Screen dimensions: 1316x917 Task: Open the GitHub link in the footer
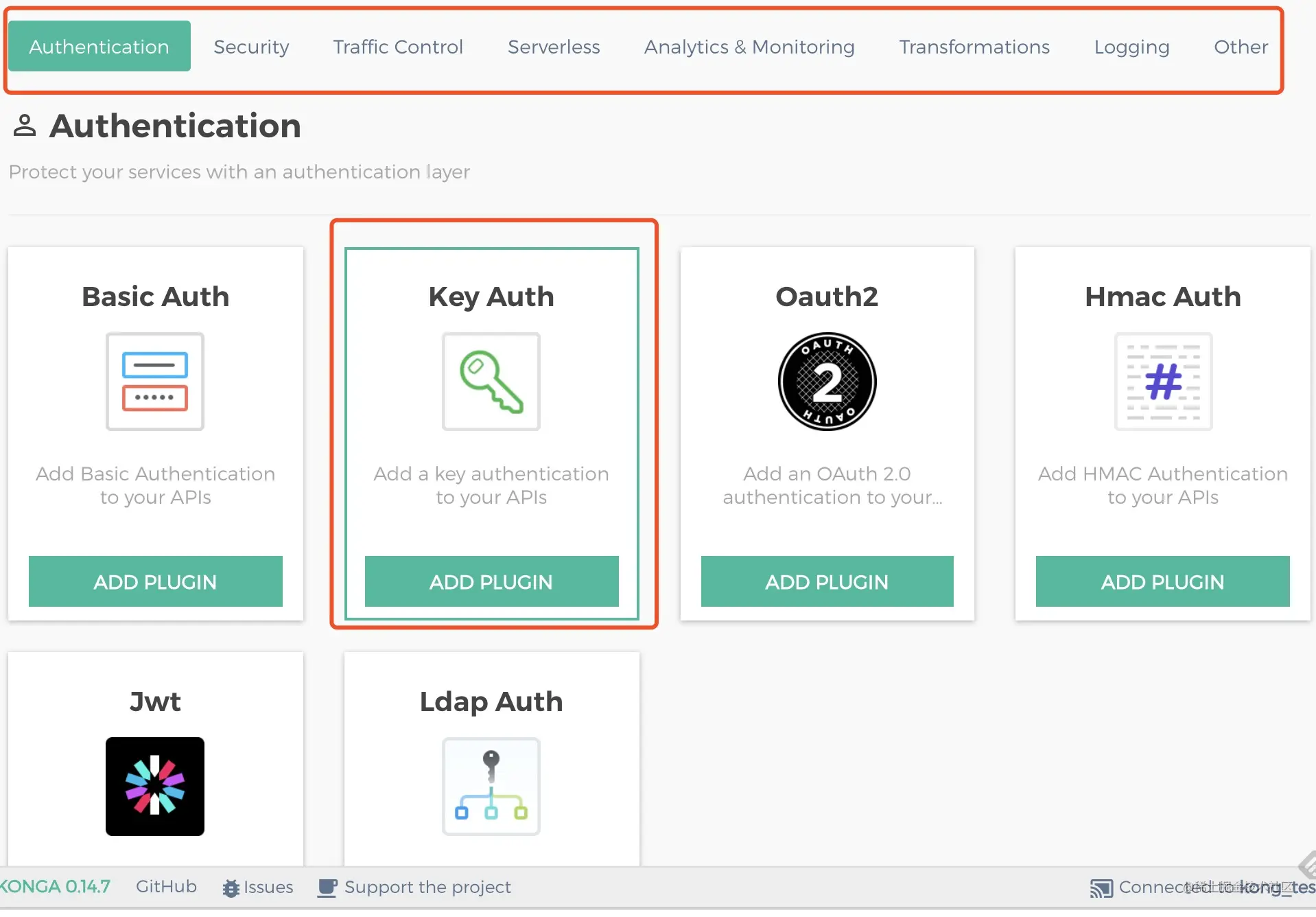coord(166,887)
